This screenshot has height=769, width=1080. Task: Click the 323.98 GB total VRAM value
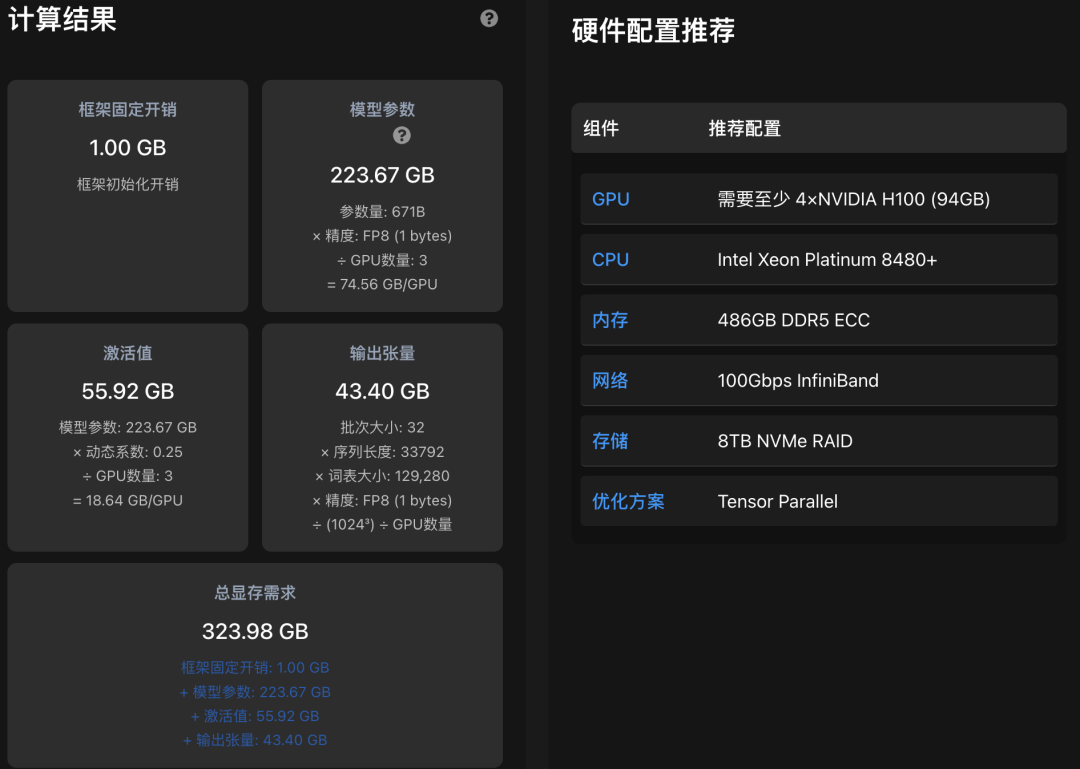click(x=255, y=631)
